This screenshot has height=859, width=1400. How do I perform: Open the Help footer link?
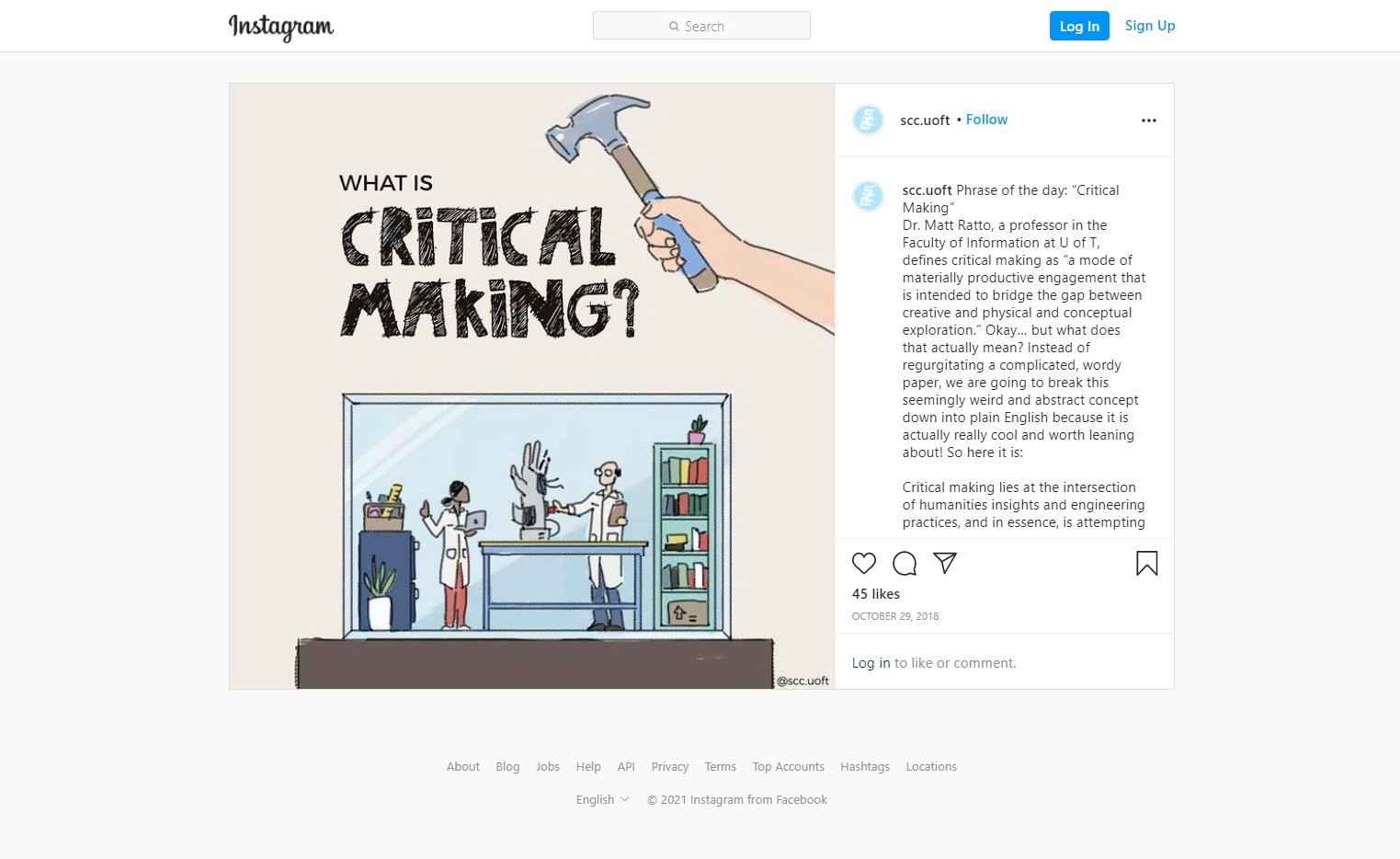pyautogui.click(x=588, y=767)
